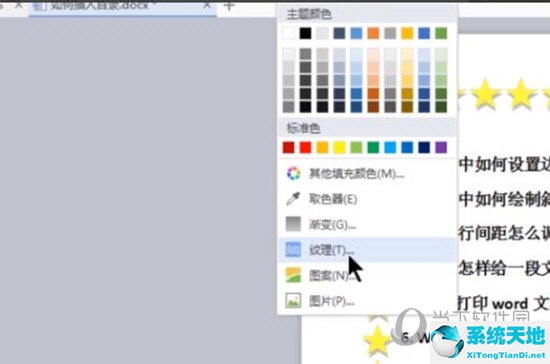Pick the light green standard color
The width and height of the screenshot is (550, 364).
[356, 148]
